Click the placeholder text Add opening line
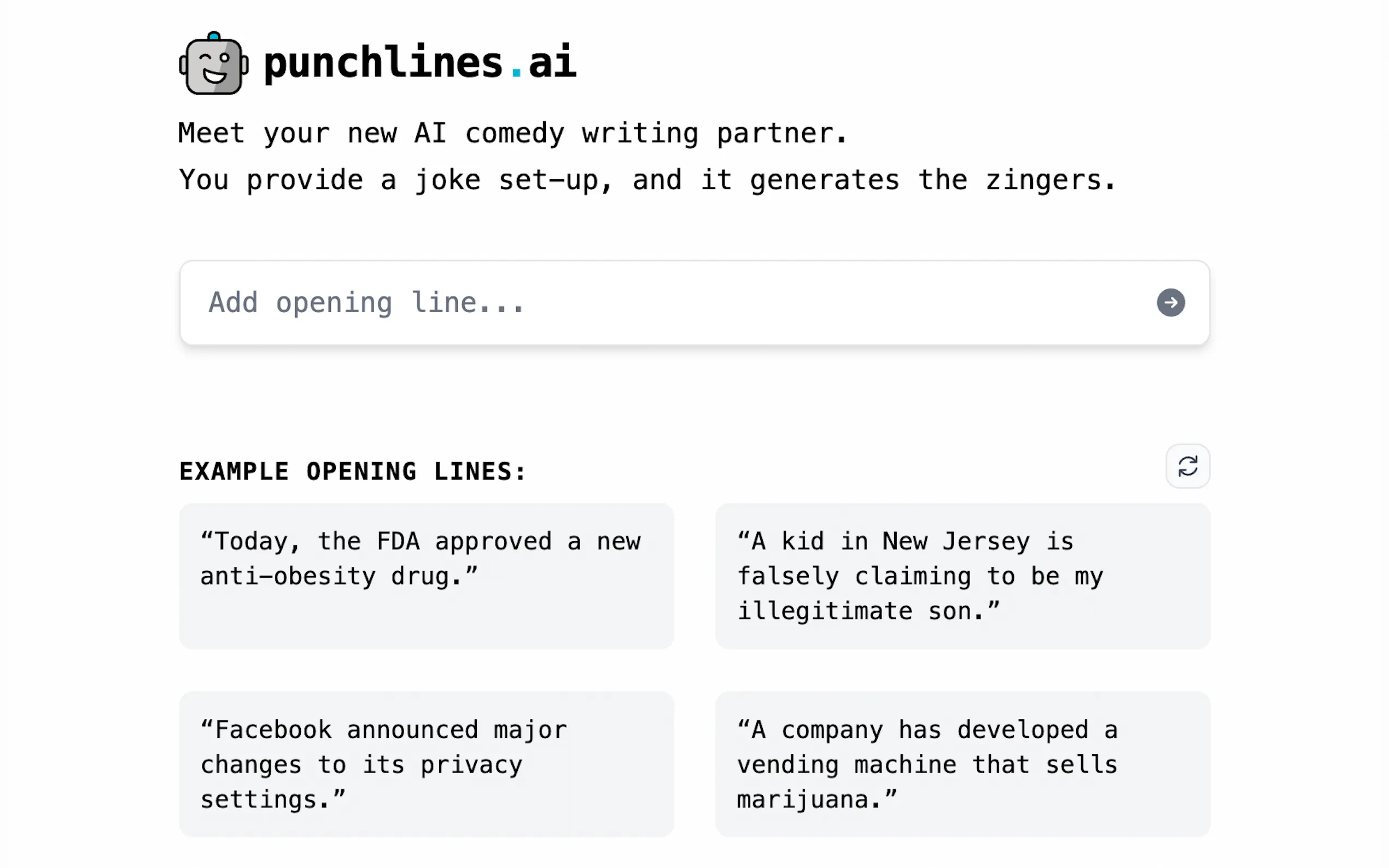 pyautogui.click(x=367, y=302)
